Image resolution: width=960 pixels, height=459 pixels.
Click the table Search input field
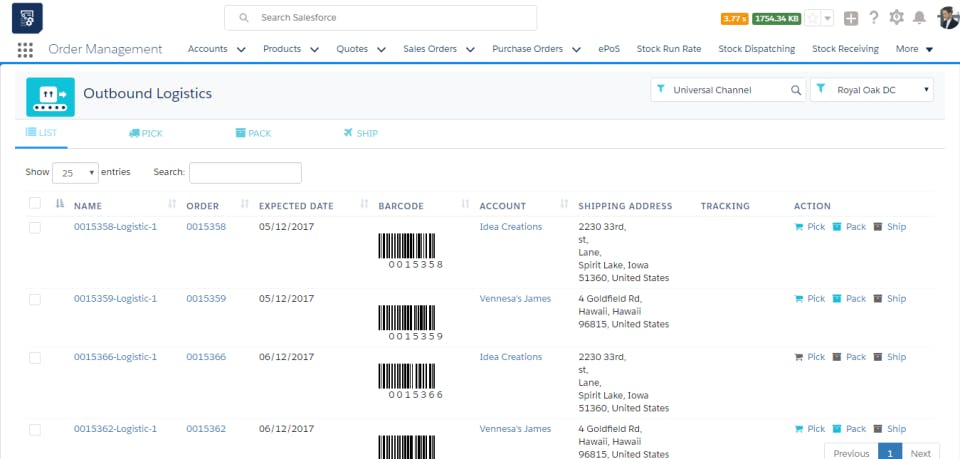(245, 173)
